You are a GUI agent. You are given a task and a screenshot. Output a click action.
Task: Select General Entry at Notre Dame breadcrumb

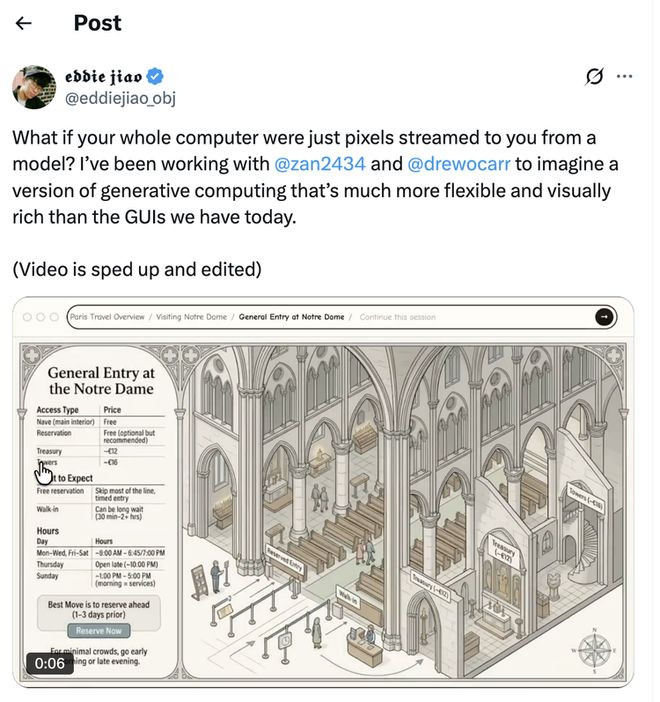pyautogui.click(x=291, y=317)
